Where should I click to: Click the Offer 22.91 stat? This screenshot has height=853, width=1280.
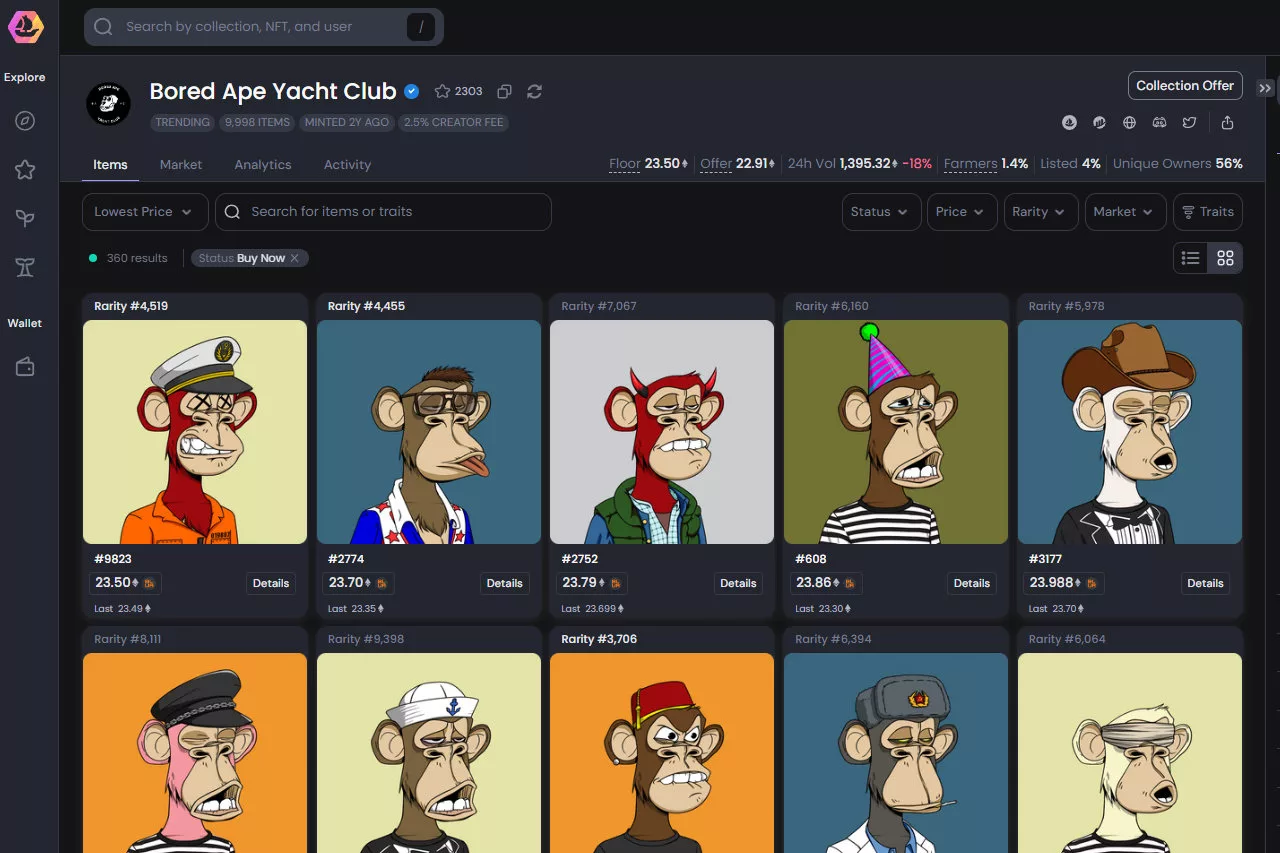[x=737, y=164]
